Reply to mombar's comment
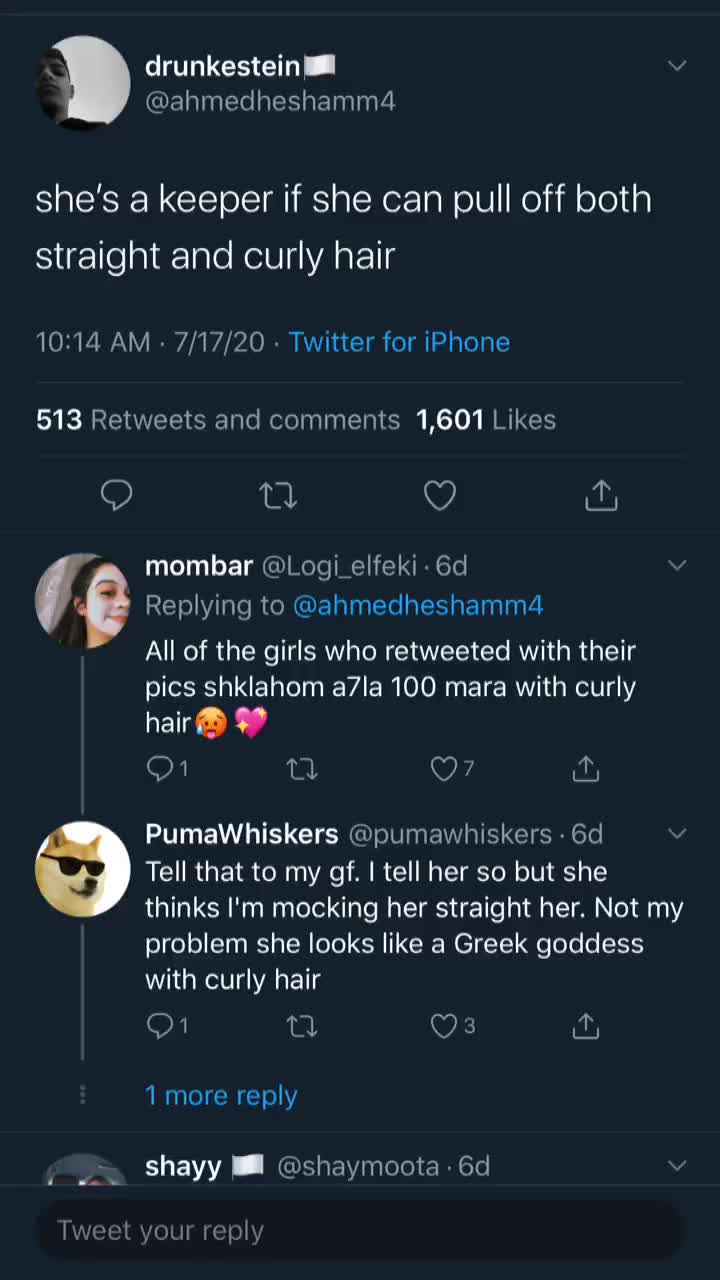 (x=167, y=768)
